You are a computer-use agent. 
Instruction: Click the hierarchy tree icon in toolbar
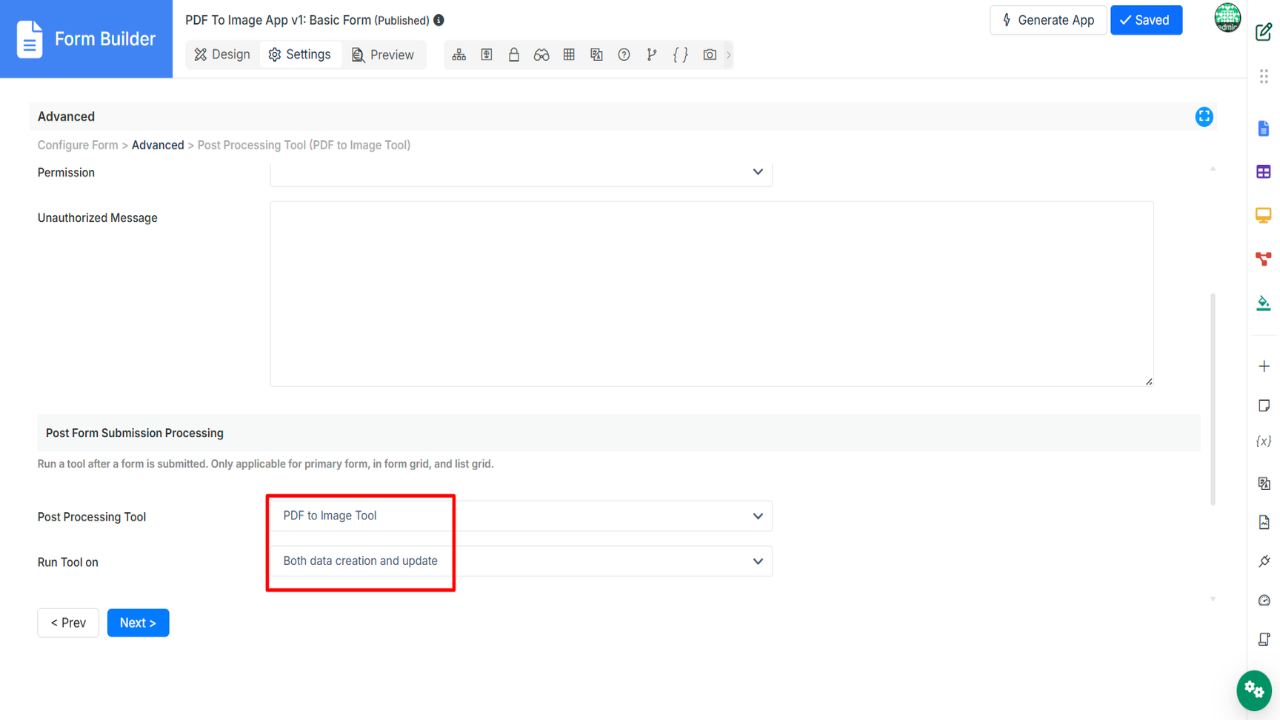point(459,55)
